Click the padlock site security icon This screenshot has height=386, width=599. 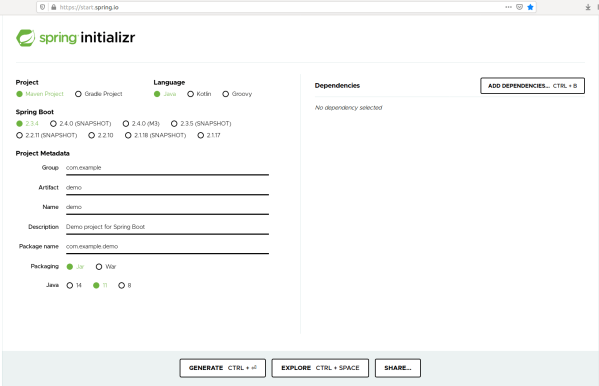(x=53, y=7)
